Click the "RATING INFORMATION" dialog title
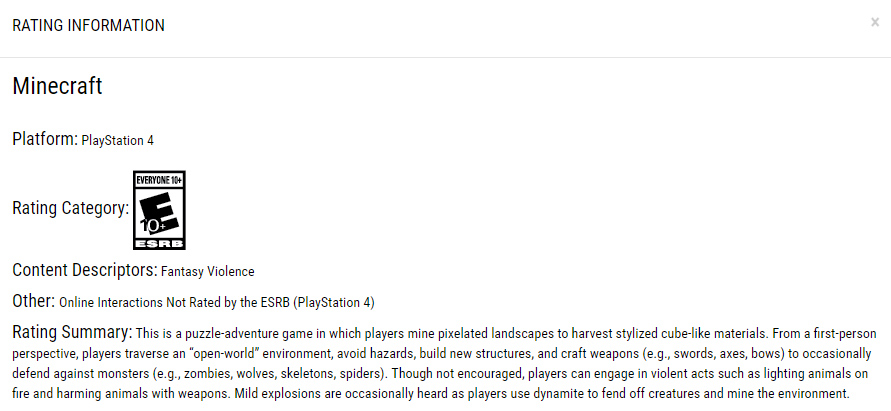 tap(88, 26)
